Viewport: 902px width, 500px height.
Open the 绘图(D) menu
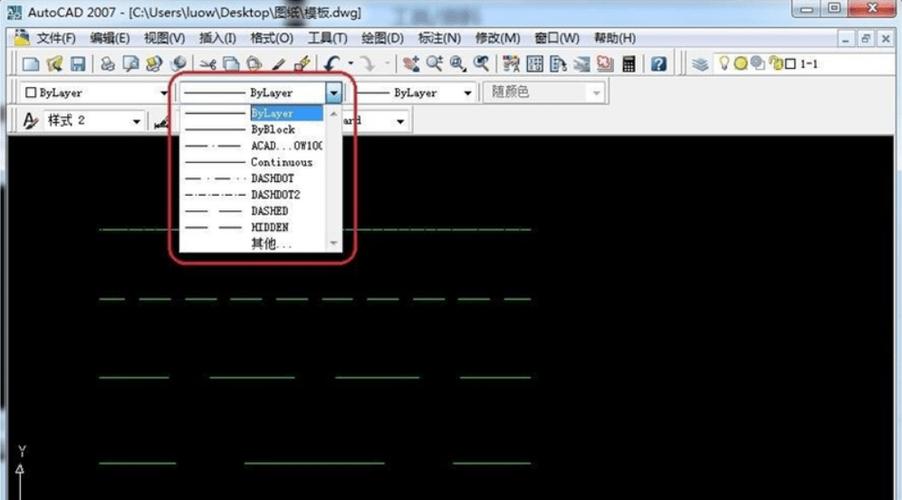tap(381, 38)
